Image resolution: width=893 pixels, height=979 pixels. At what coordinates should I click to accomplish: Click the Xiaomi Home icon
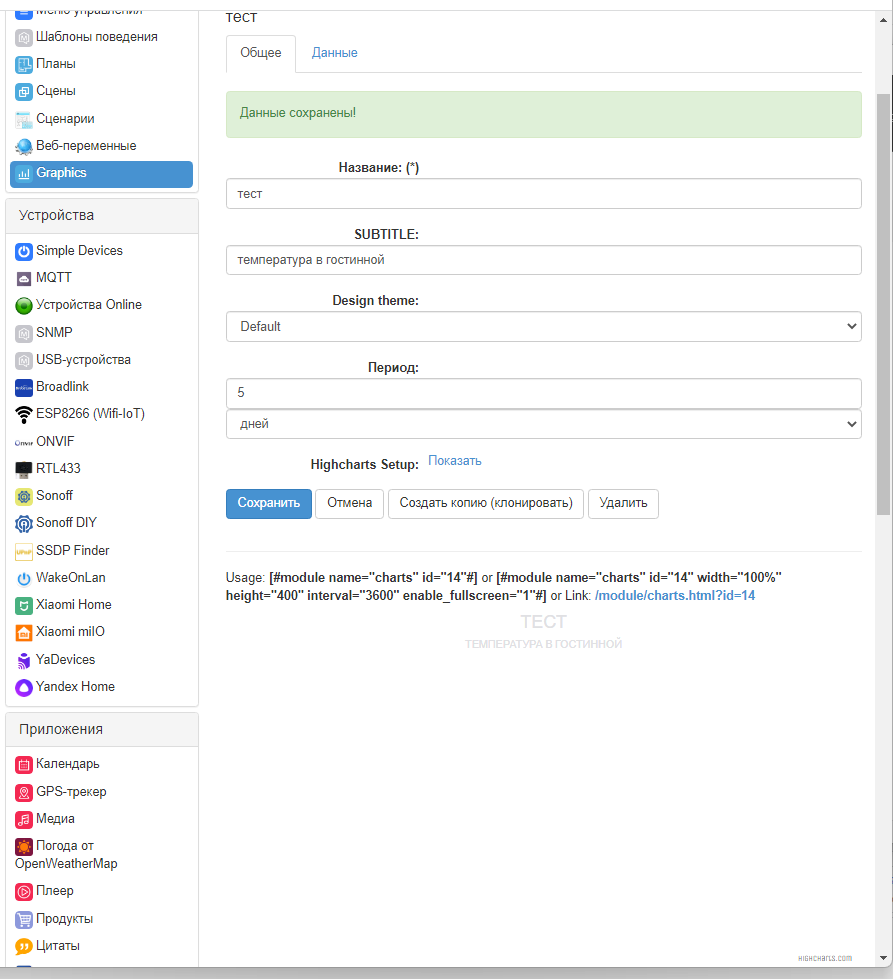pos(24,606)
